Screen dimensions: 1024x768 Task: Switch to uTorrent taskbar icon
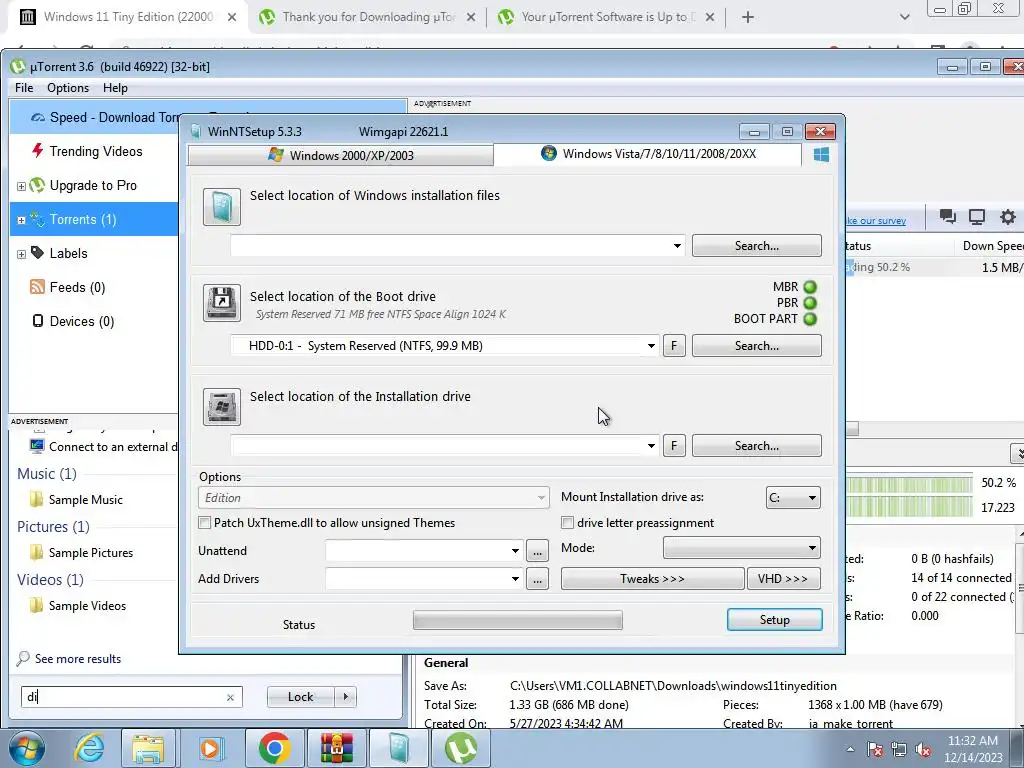point(461,748)
